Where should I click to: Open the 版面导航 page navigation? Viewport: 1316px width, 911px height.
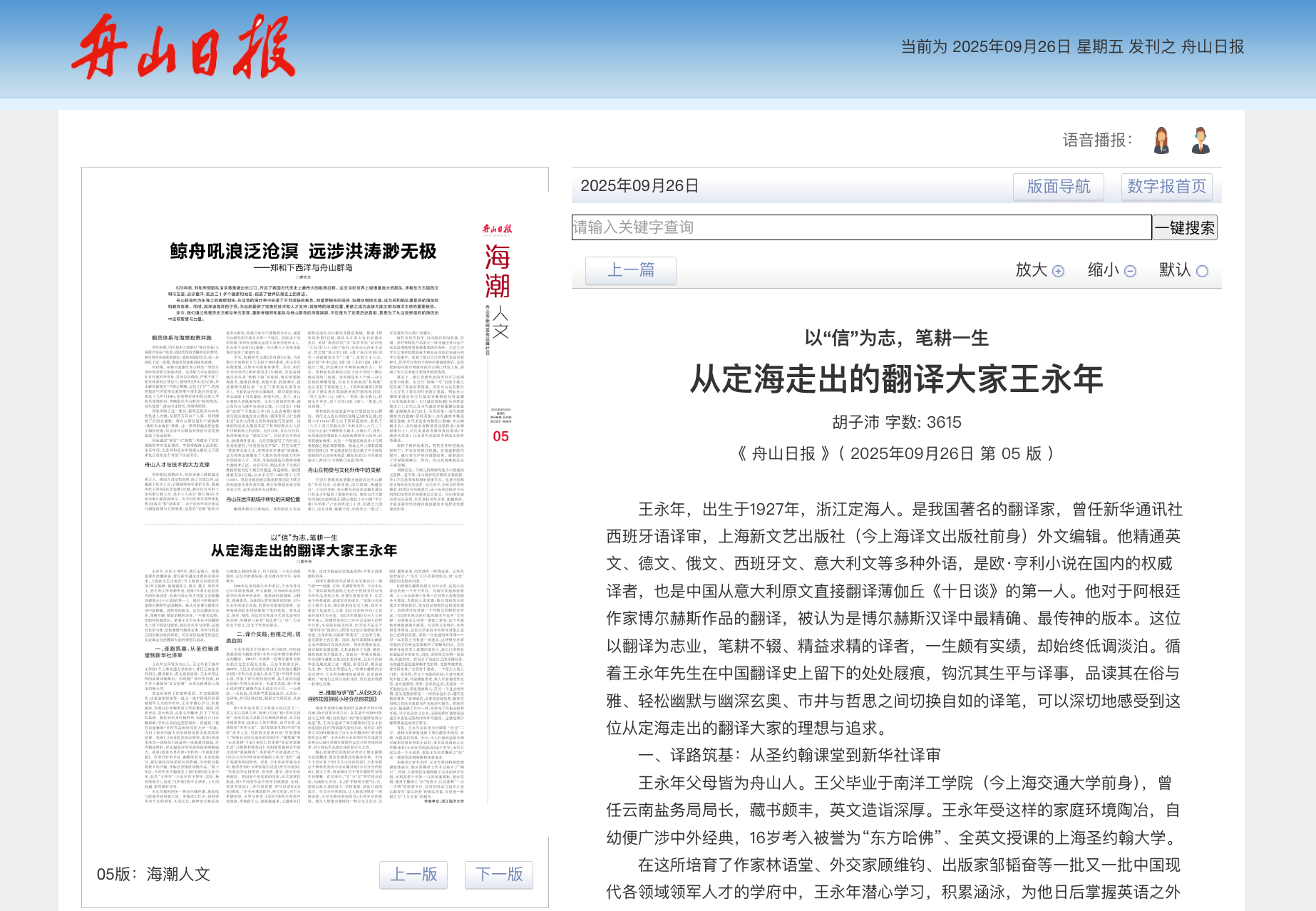point(1058,187)
